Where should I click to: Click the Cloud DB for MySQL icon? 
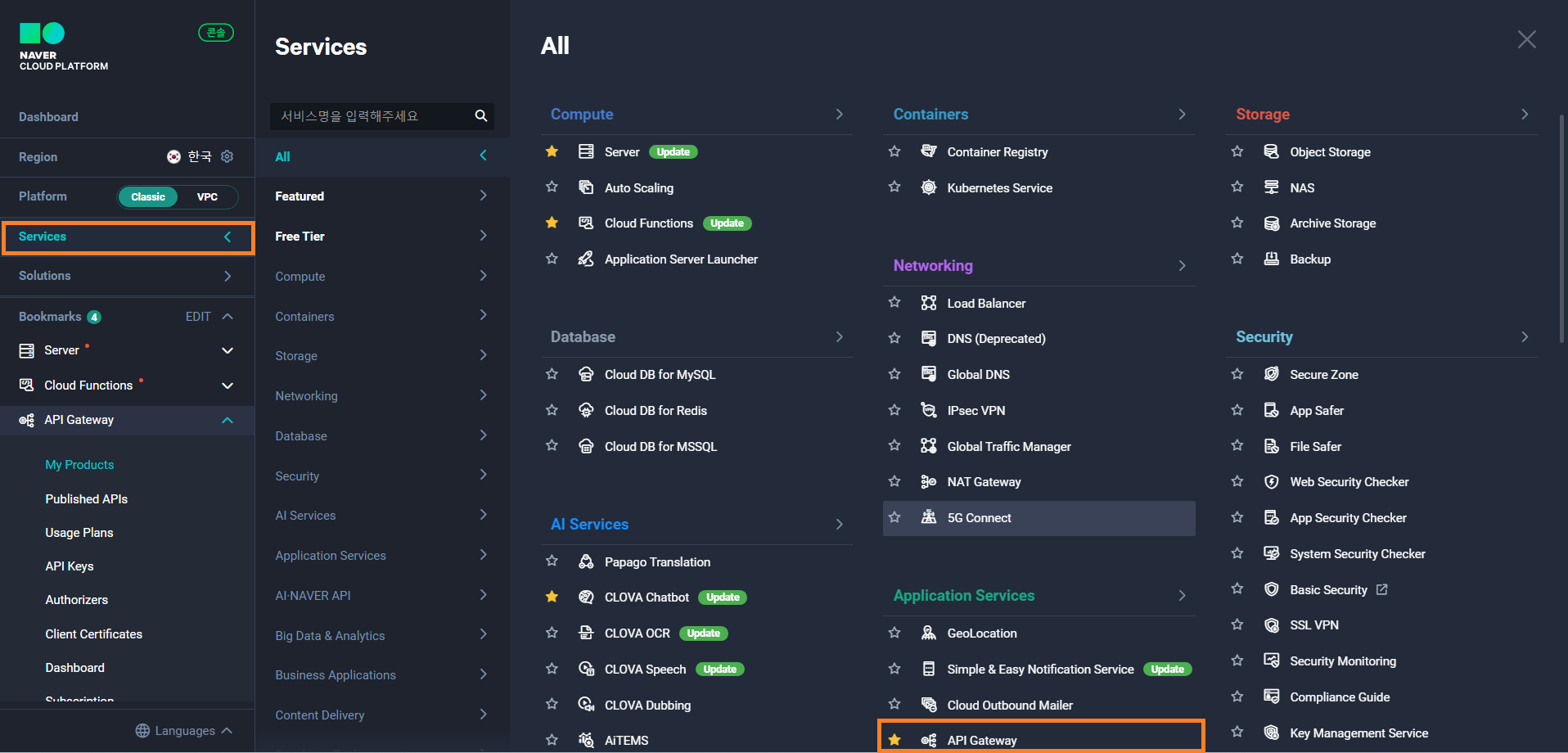(586, 374)
